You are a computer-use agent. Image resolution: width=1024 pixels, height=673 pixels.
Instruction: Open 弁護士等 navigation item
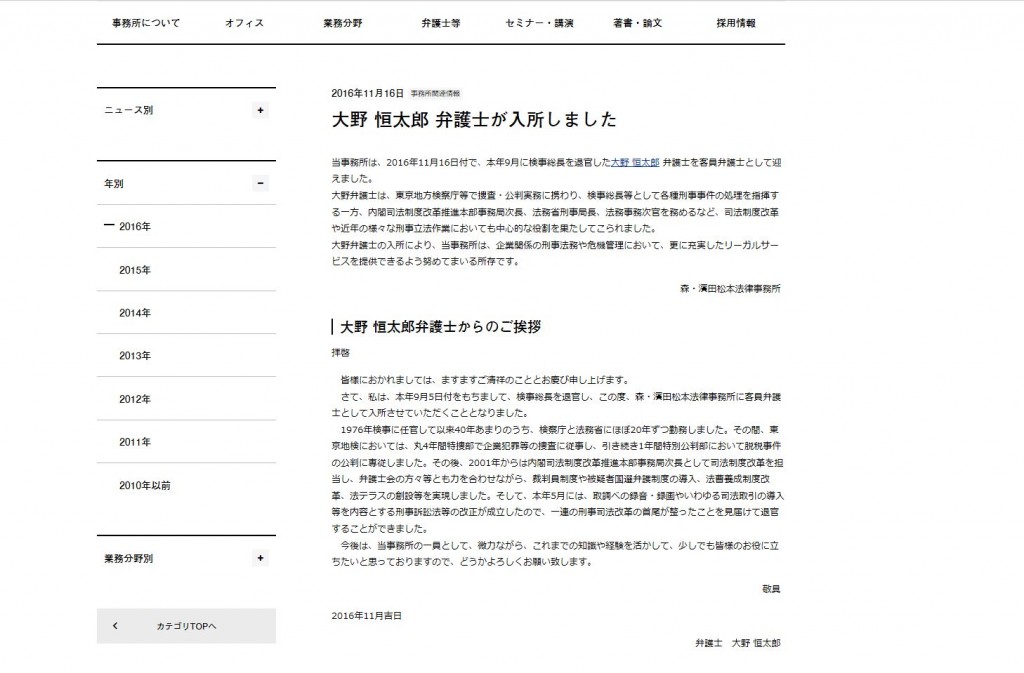(441, 23)
